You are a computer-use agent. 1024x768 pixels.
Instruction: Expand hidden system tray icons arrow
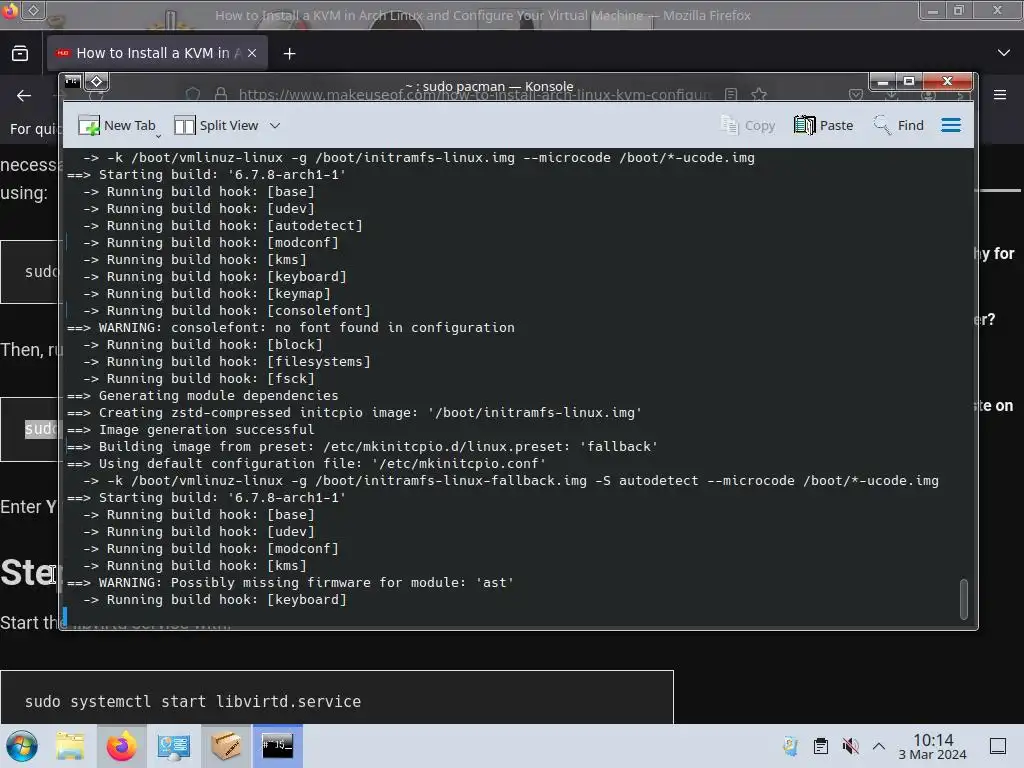[x=879, y=746]
